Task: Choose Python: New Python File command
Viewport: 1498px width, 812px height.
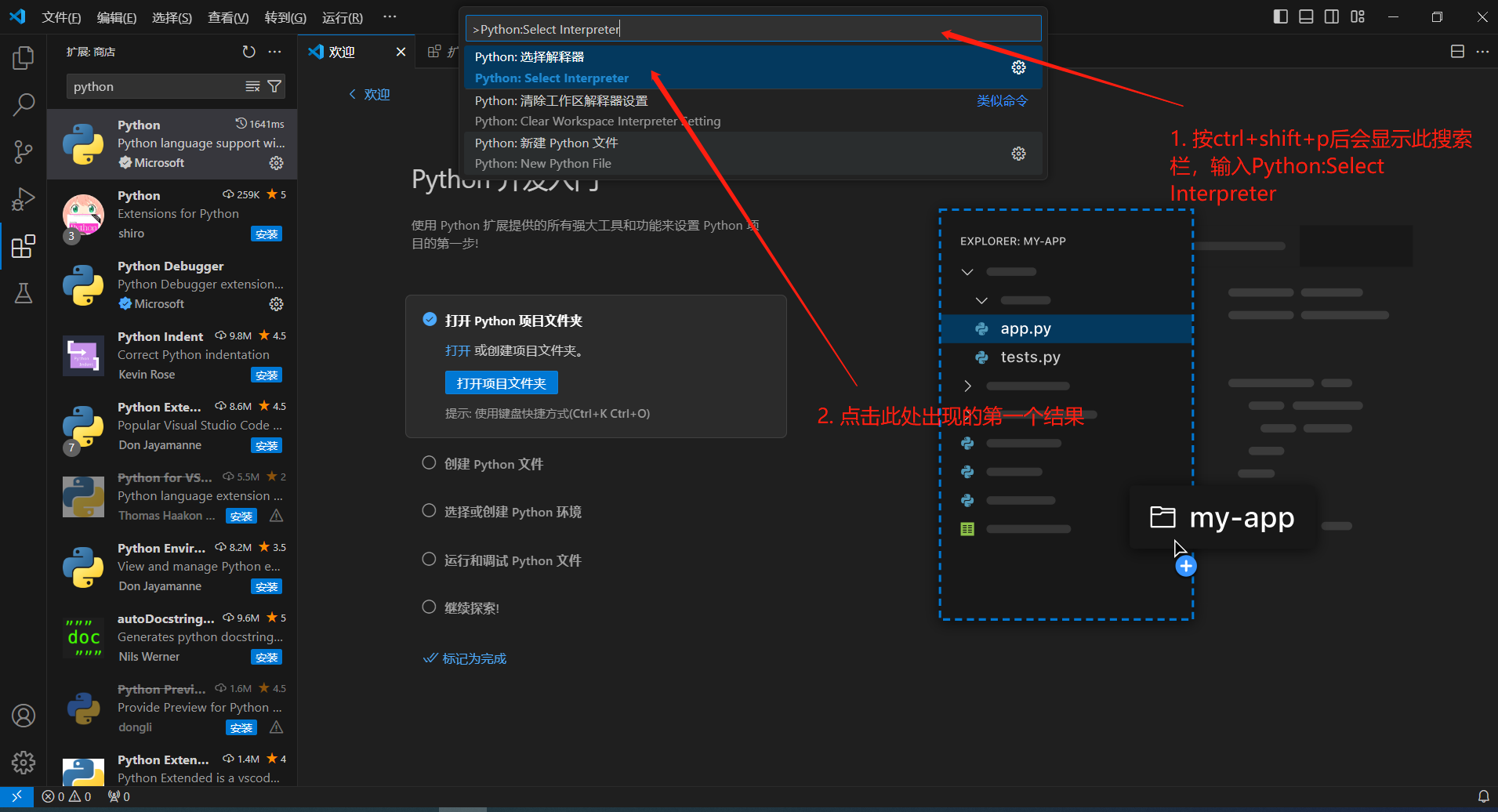Action: (753, 153)
